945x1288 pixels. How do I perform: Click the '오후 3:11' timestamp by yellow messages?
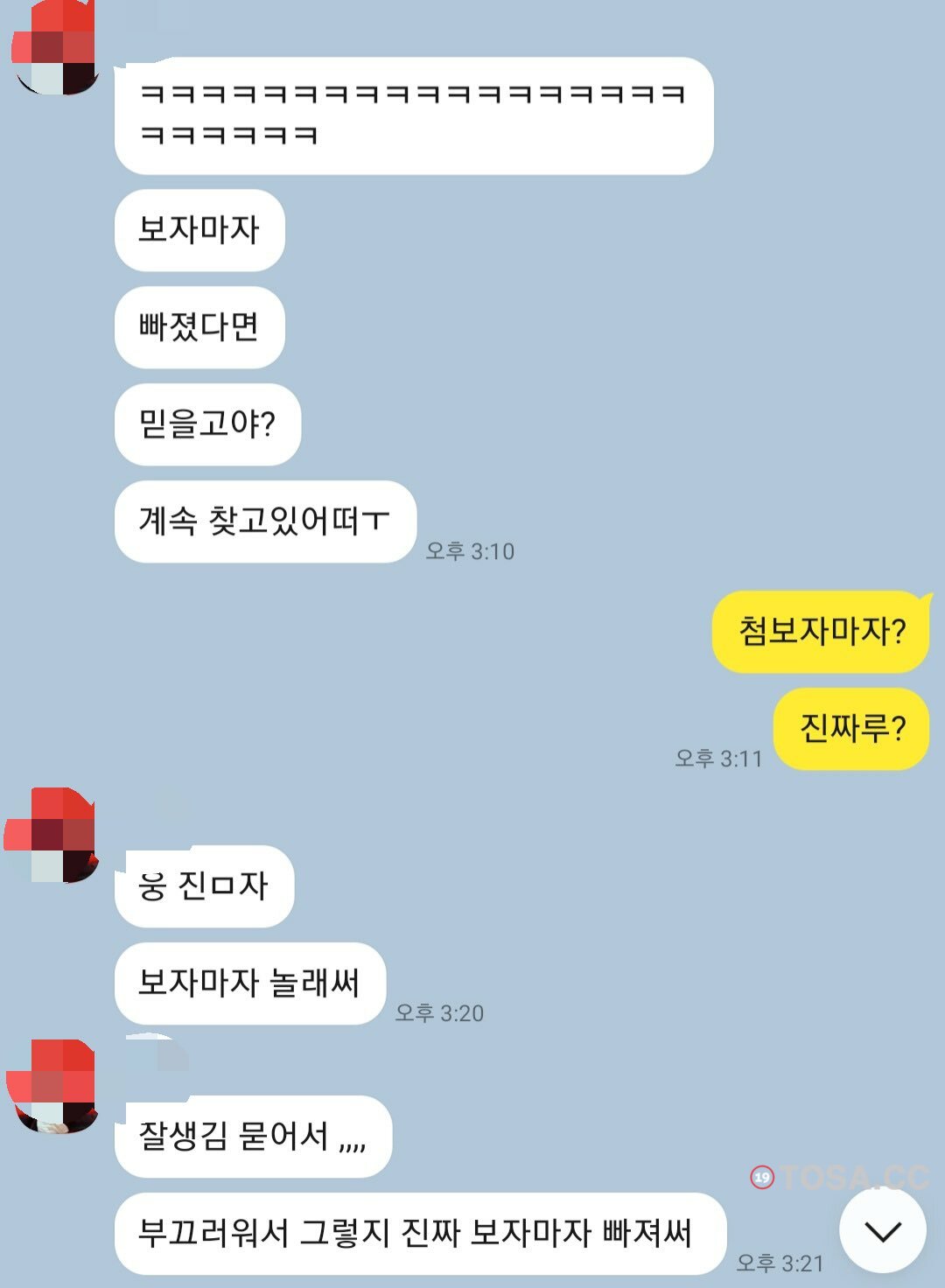pos(718,759)
